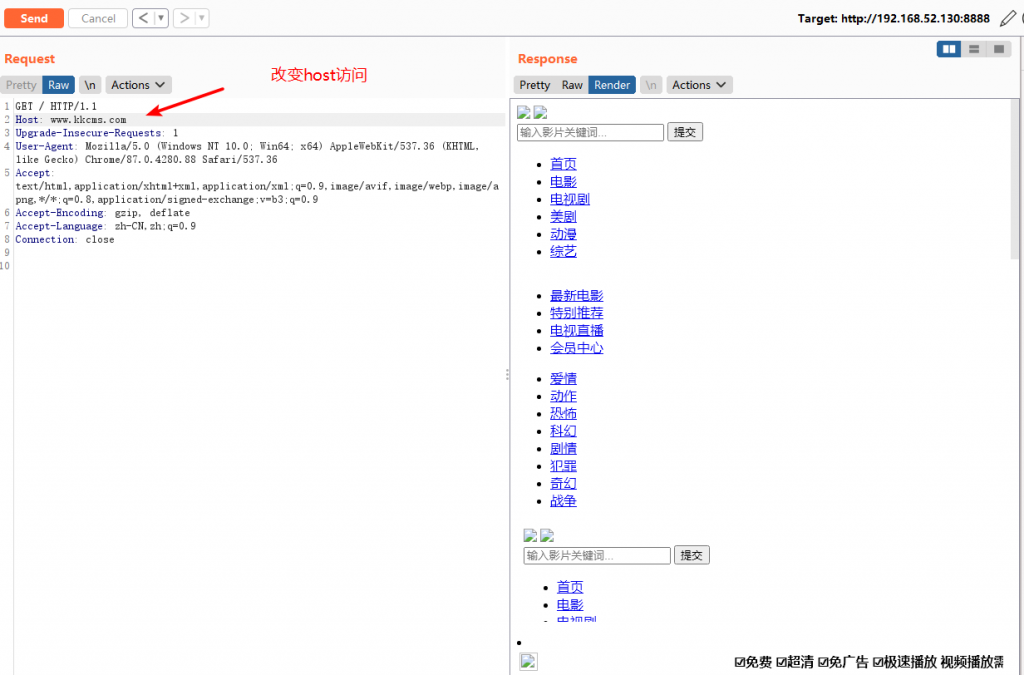The width and height of the screenshot is (1024, 675).
Task: Switch Response view to Pretty tab
Action: point(535,85)
